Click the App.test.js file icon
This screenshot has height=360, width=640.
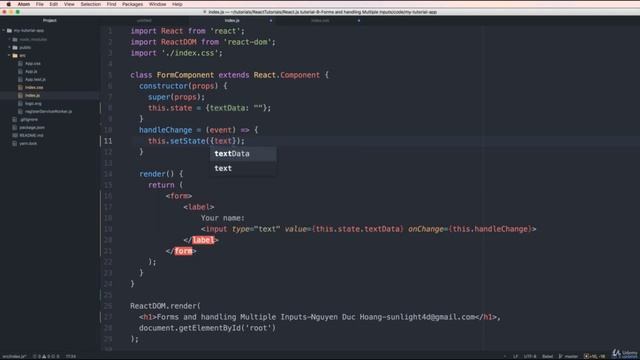20,80
